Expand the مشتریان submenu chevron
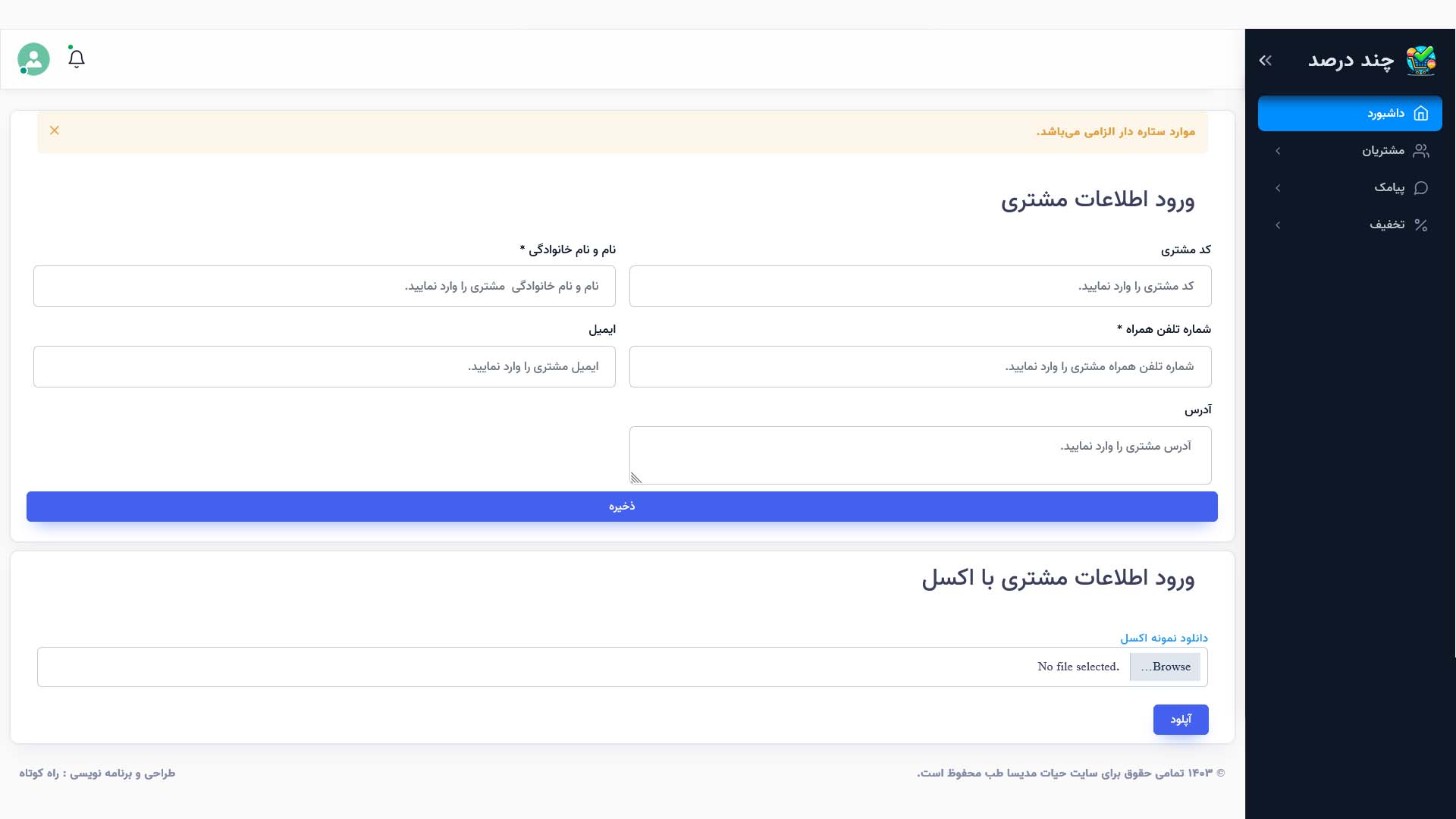Screen dimensions: 1456x819 pos(1278,151)
